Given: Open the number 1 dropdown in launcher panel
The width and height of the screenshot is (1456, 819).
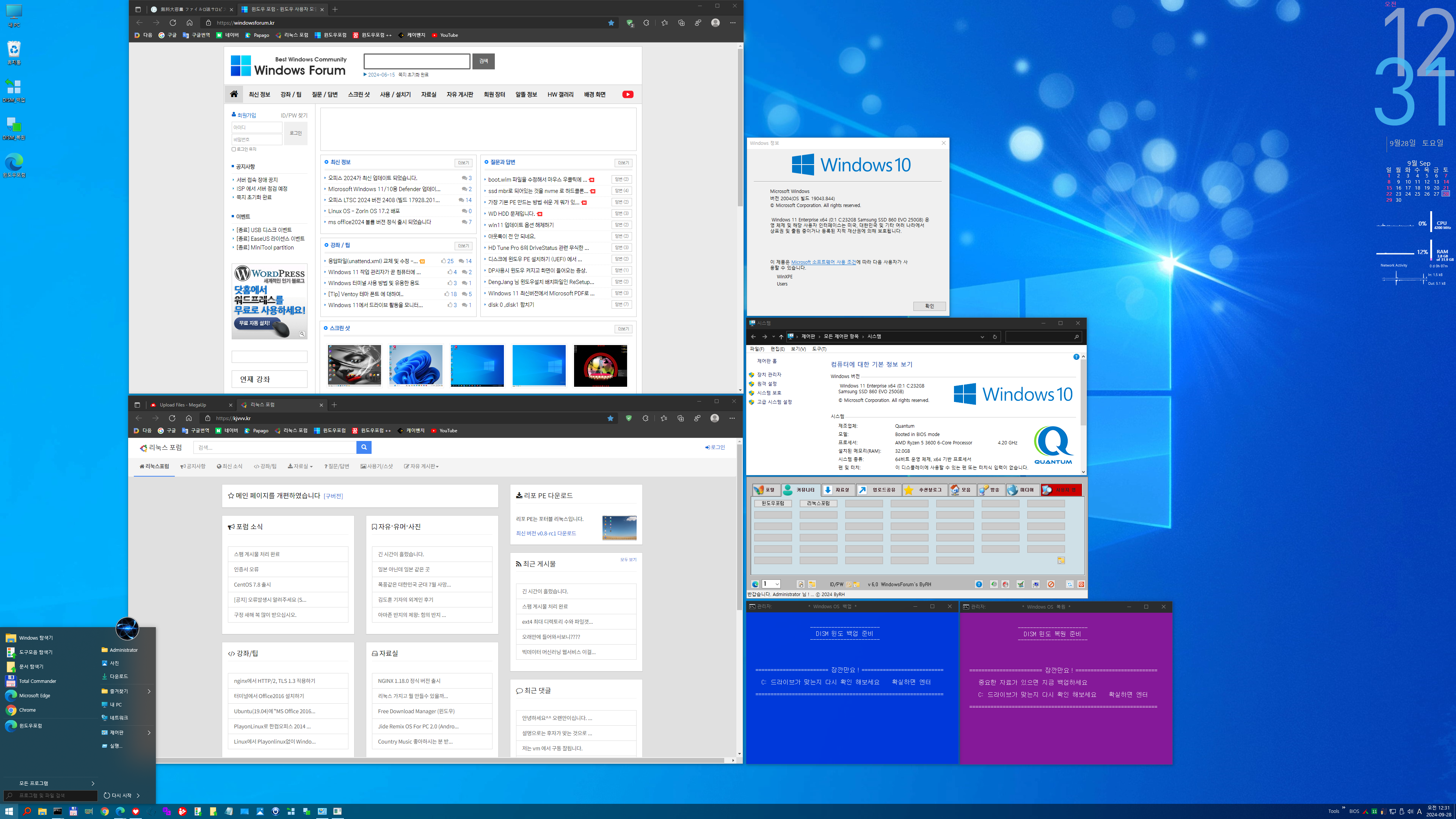Looking at the screenshot, I should coord(771,584).
